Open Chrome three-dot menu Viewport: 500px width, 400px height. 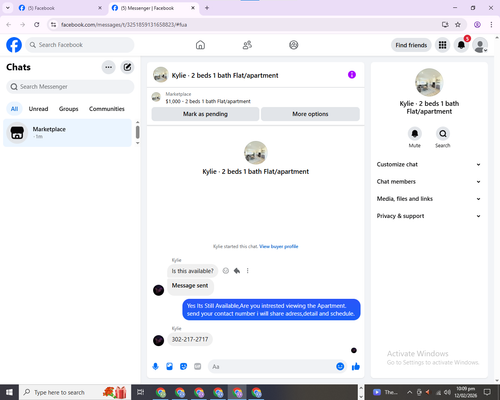click(491, 24)
